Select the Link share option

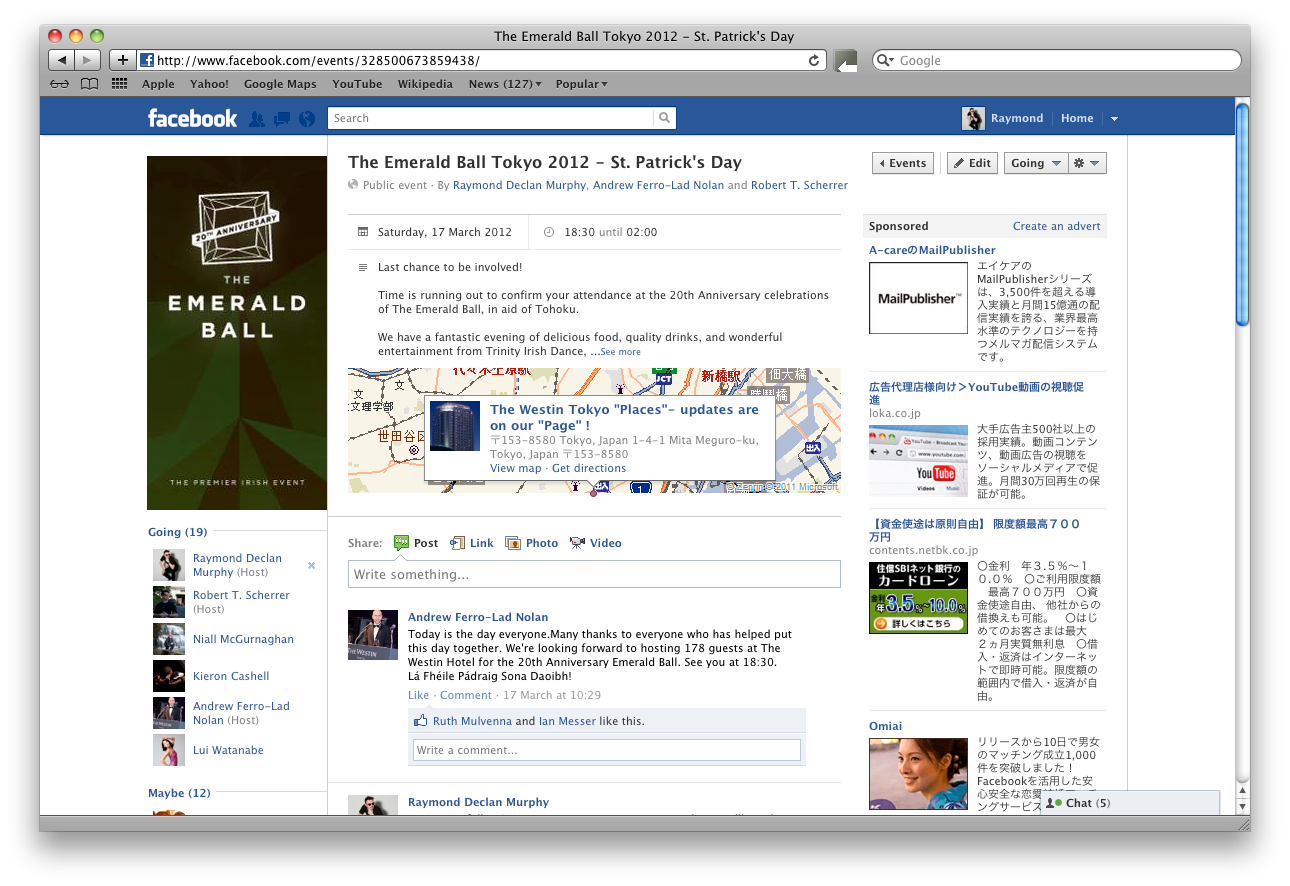[x=472, y=543]
